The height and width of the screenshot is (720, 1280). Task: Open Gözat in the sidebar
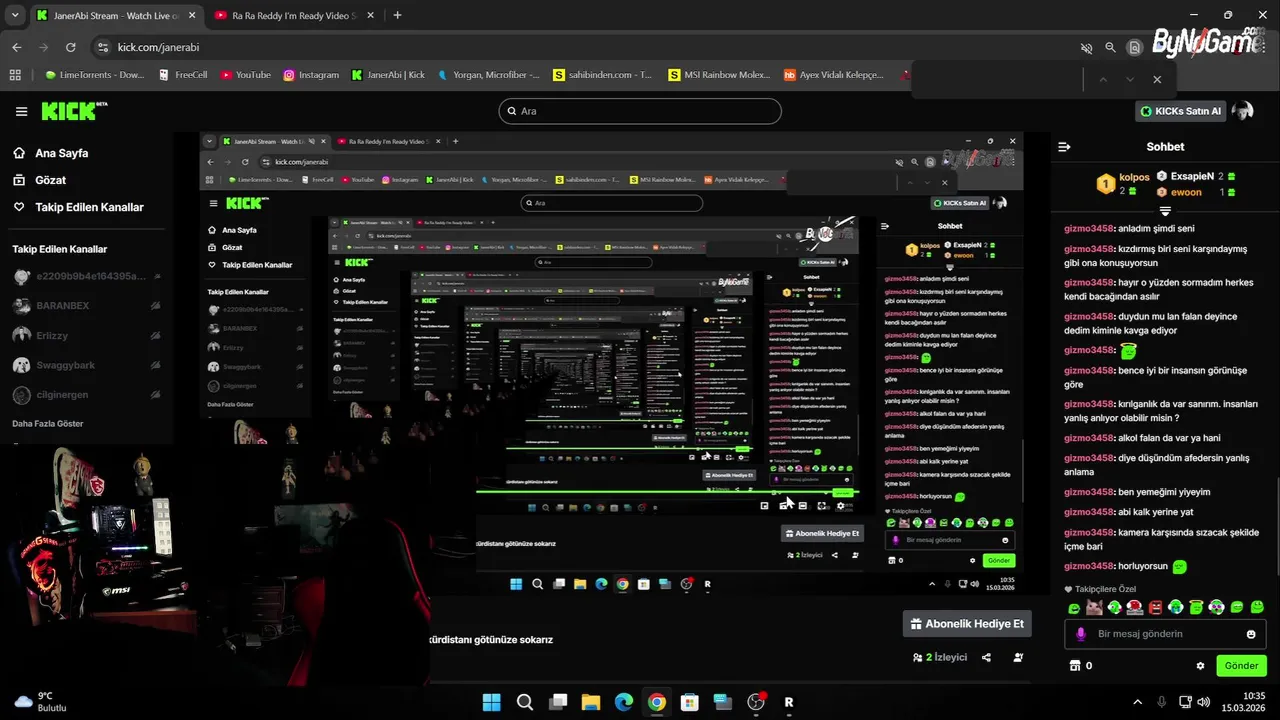[x=50, y=180]
